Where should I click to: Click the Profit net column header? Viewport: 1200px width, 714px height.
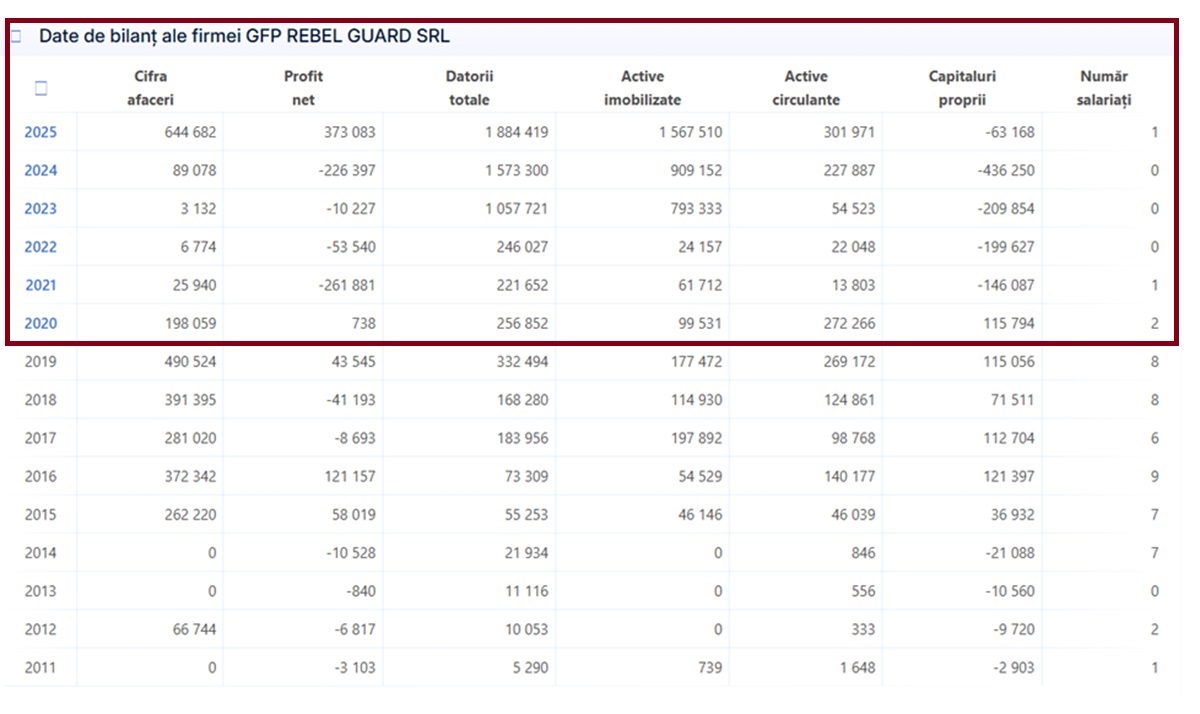[x=303, y=88]
